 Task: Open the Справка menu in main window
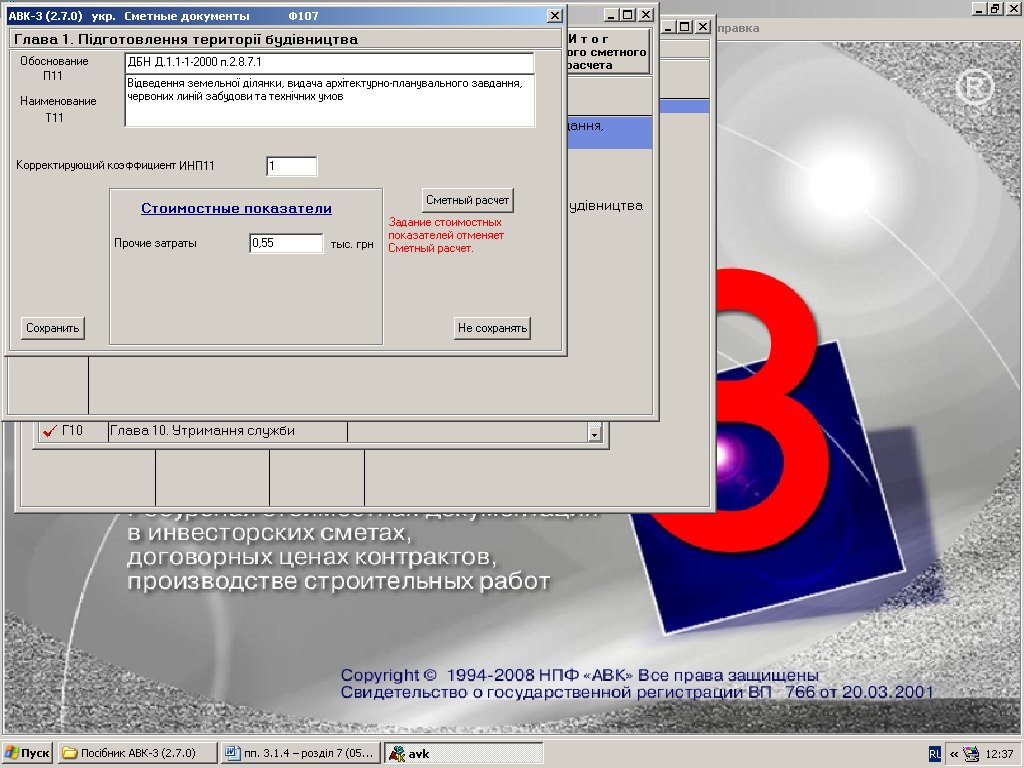coord(738,28)
